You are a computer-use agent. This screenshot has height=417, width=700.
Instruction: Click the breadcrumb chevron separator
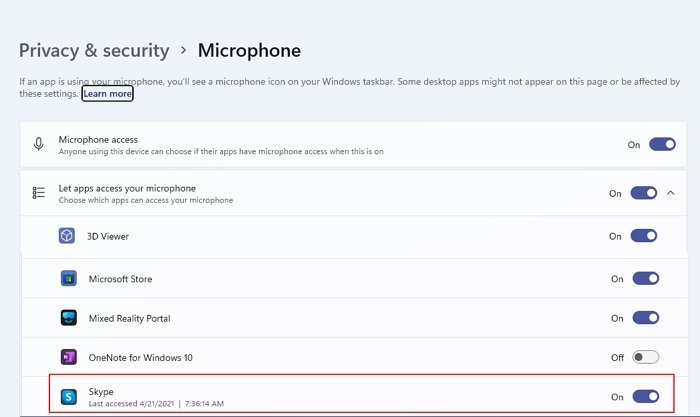183,50
